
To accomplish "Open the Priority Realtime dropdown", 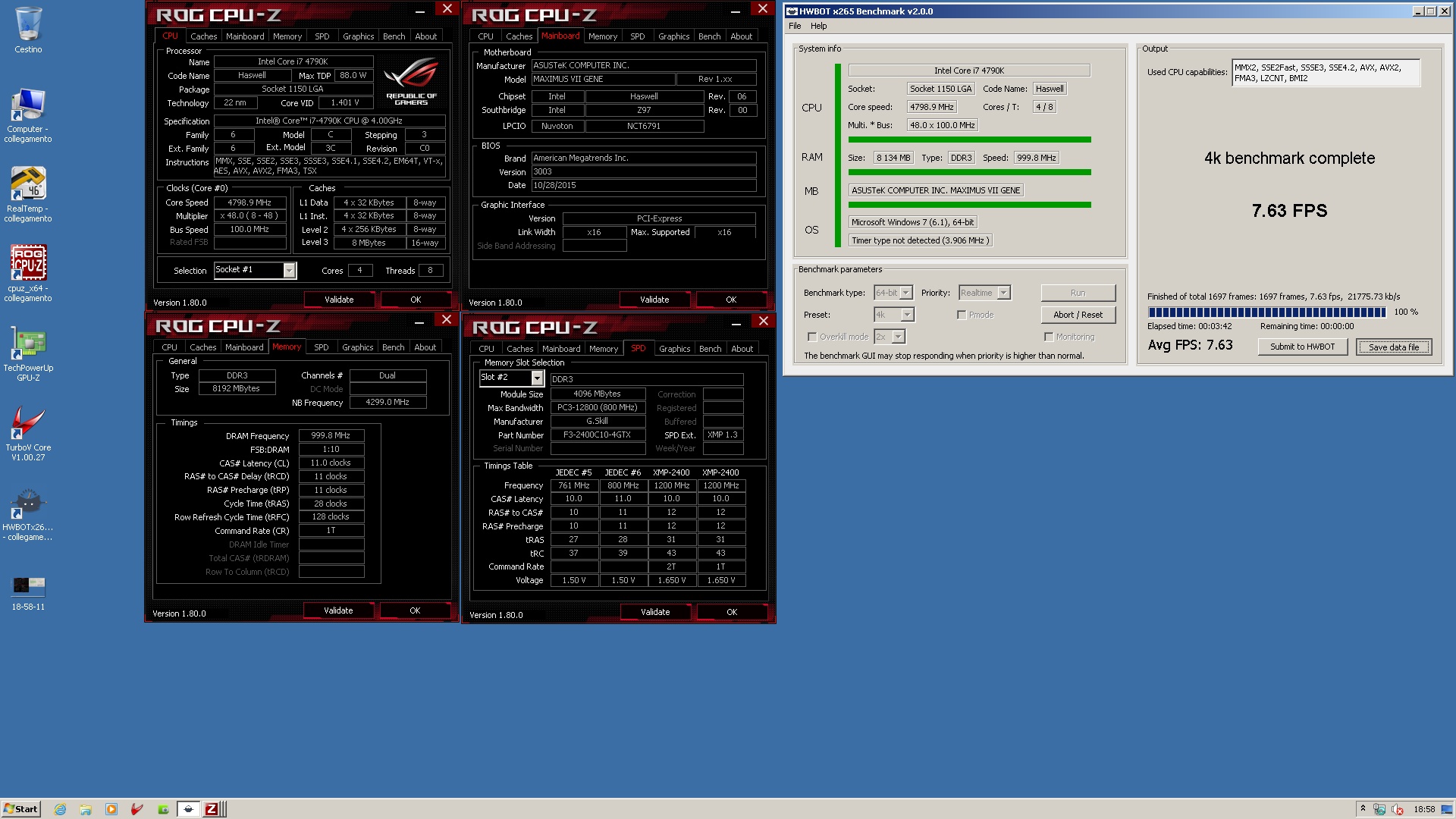I will (1003, 293).
